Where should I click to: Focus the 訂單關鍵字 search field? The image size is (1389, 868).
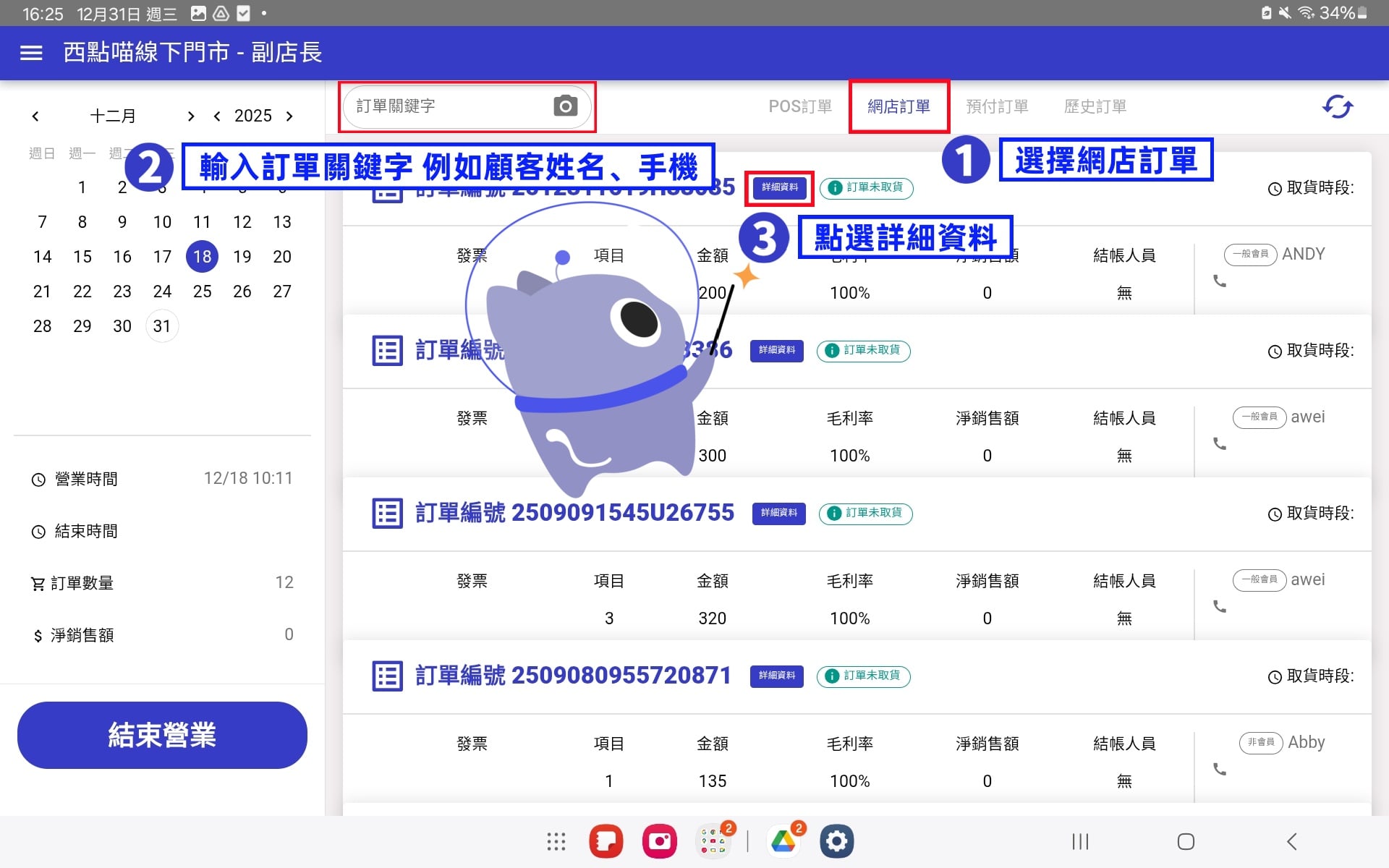click(467, 106)
